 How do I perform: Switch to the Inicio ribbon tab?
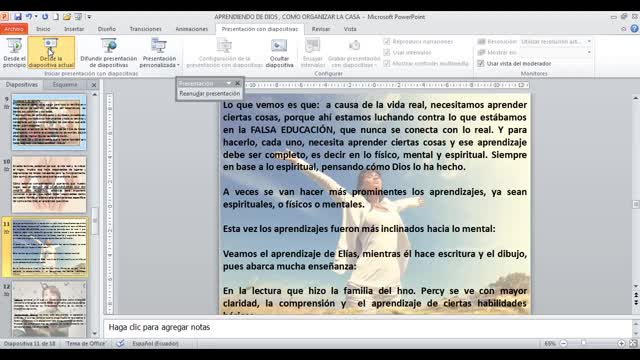click(43, 29)
